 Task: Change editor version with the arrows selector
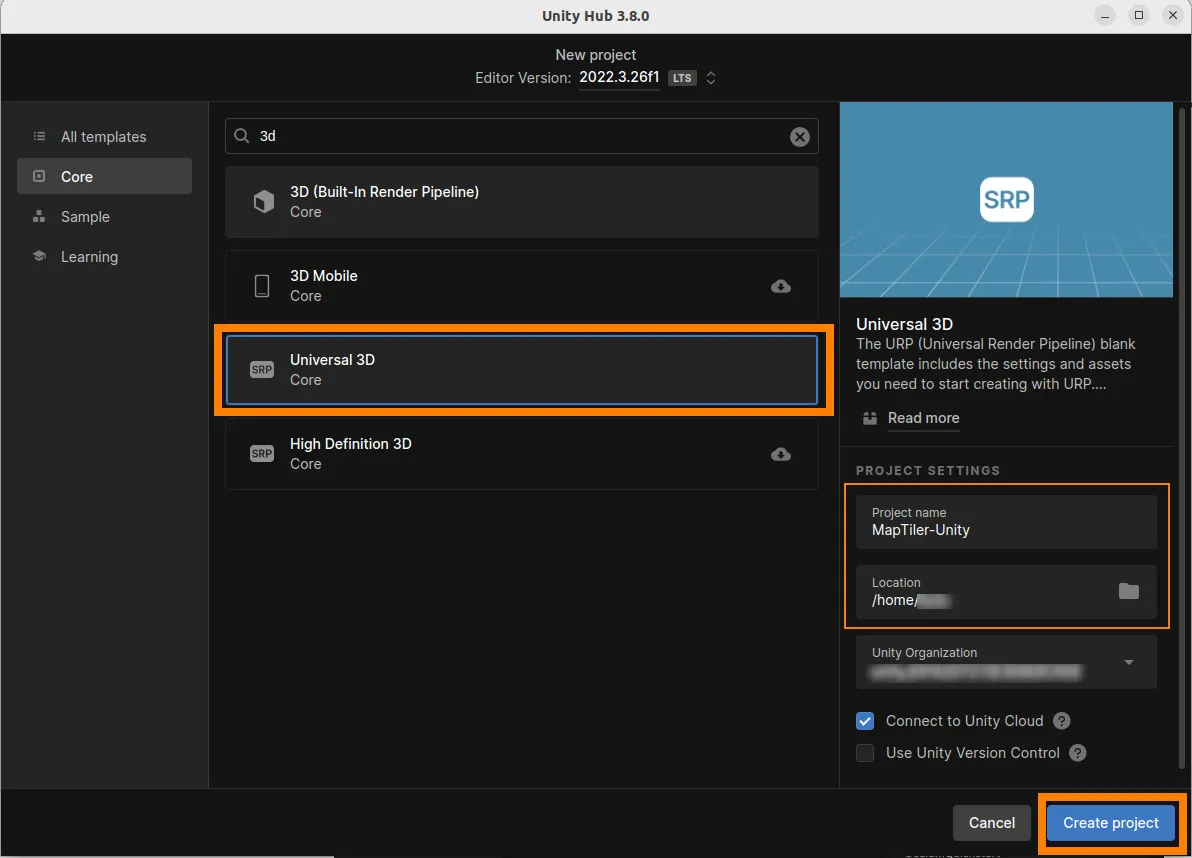click(711, 78)
